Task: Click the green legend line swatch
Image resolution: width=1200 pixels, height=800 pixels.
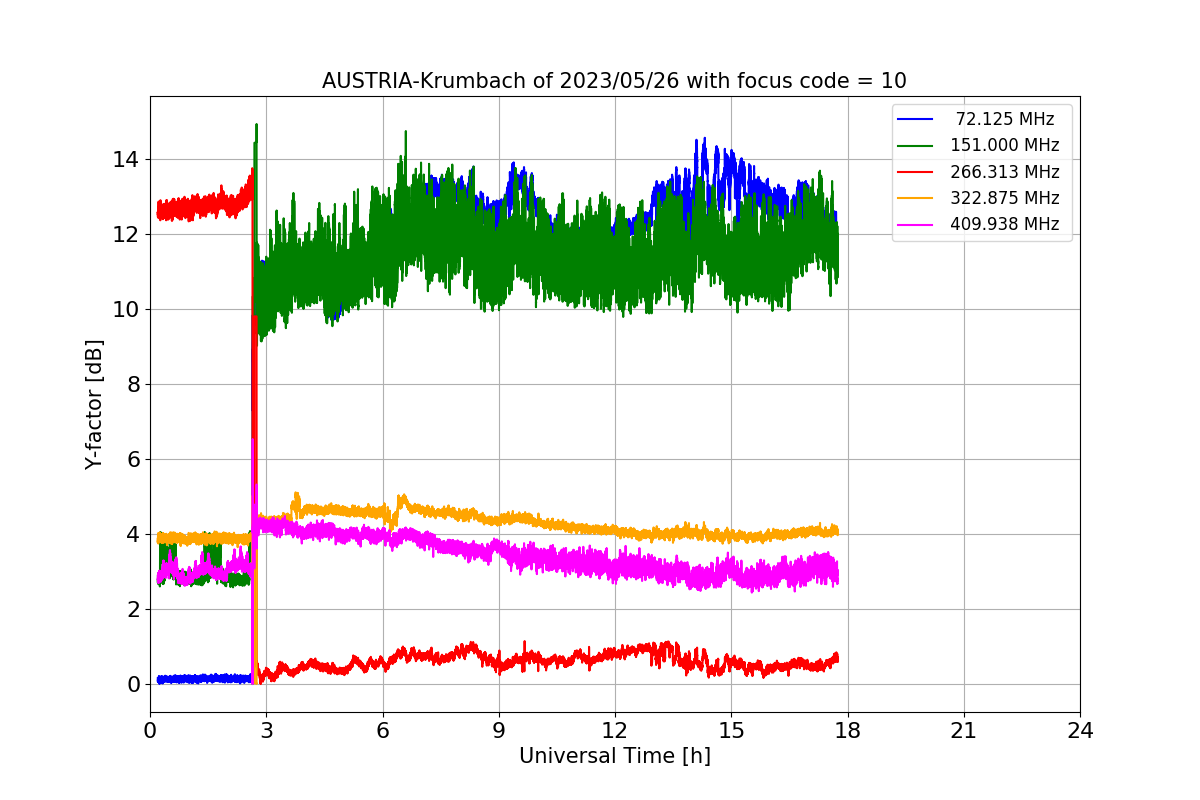Action: pyautogui.click(x=915, y=145)
